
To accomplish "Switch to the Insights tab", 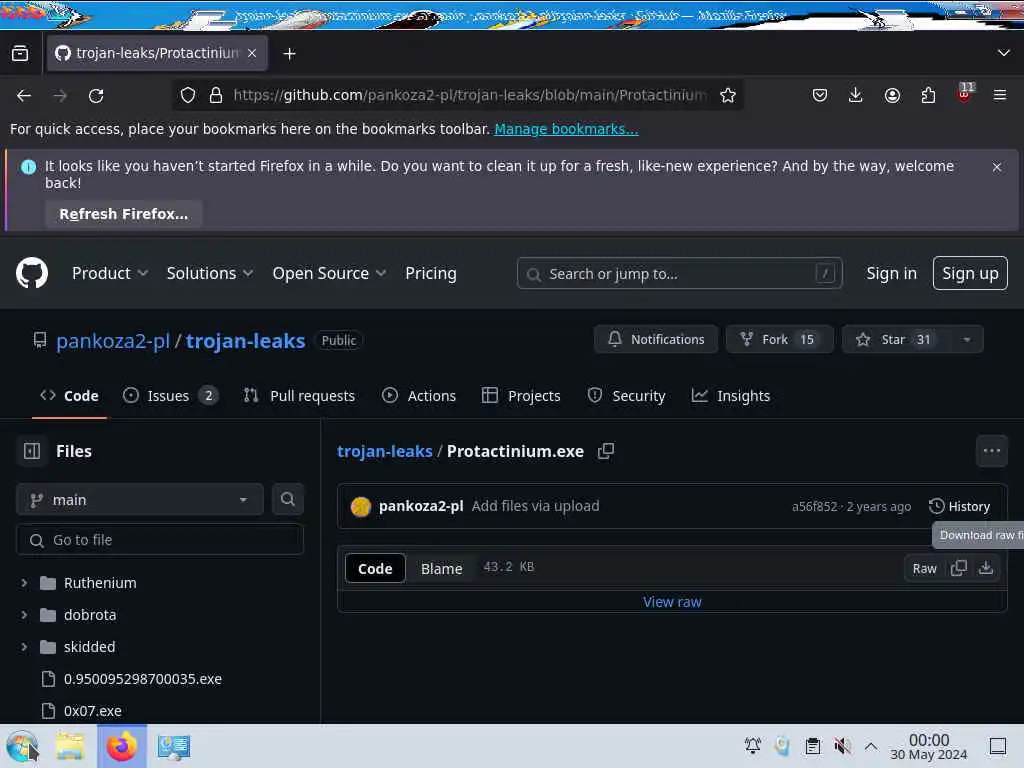I will pos(731,396).
